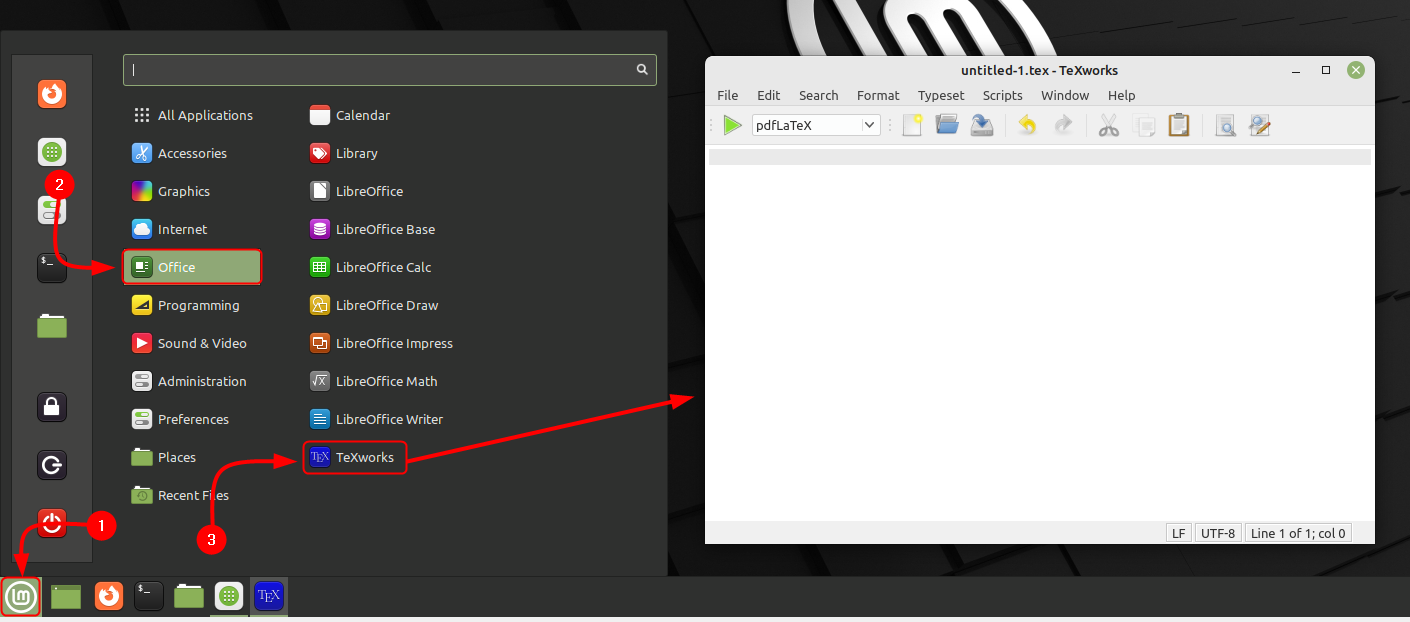Launch LibreOffice Calc

[371, 267]
